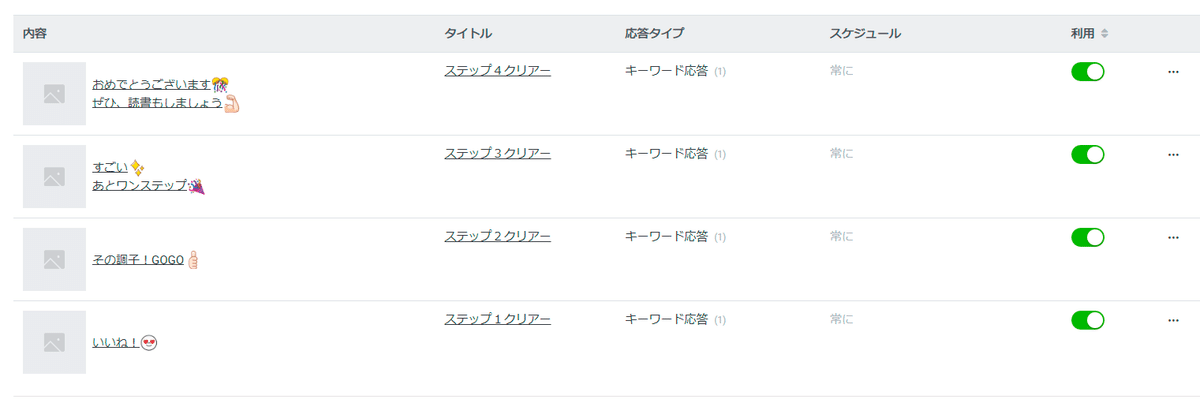Open the ステップ３クリアー title link

click(x=497, y=154)
